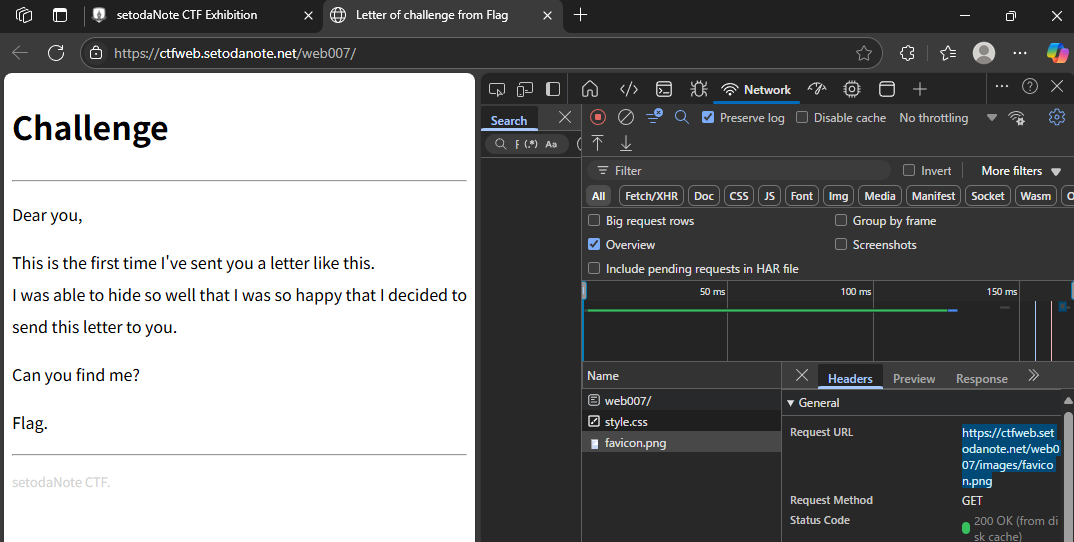Select the style.css request row
Screen dimensions: 1074x542
[682, 422]
